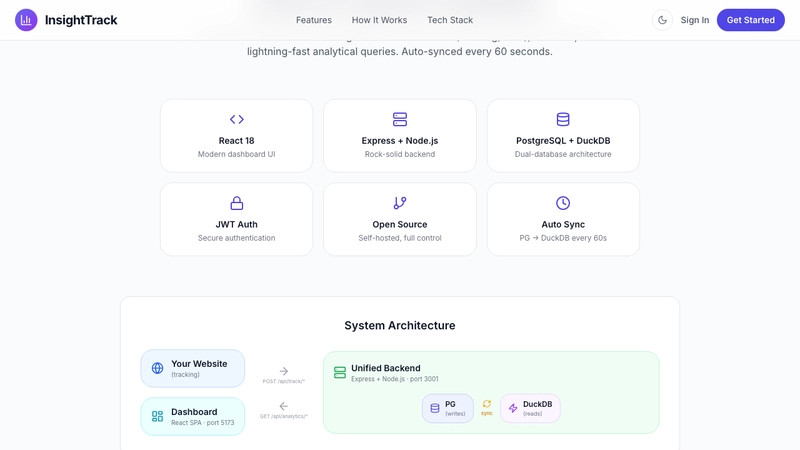Click the right arrow above POST /api/track
Screen dimensions: 800x450
[x=284, y=371]
